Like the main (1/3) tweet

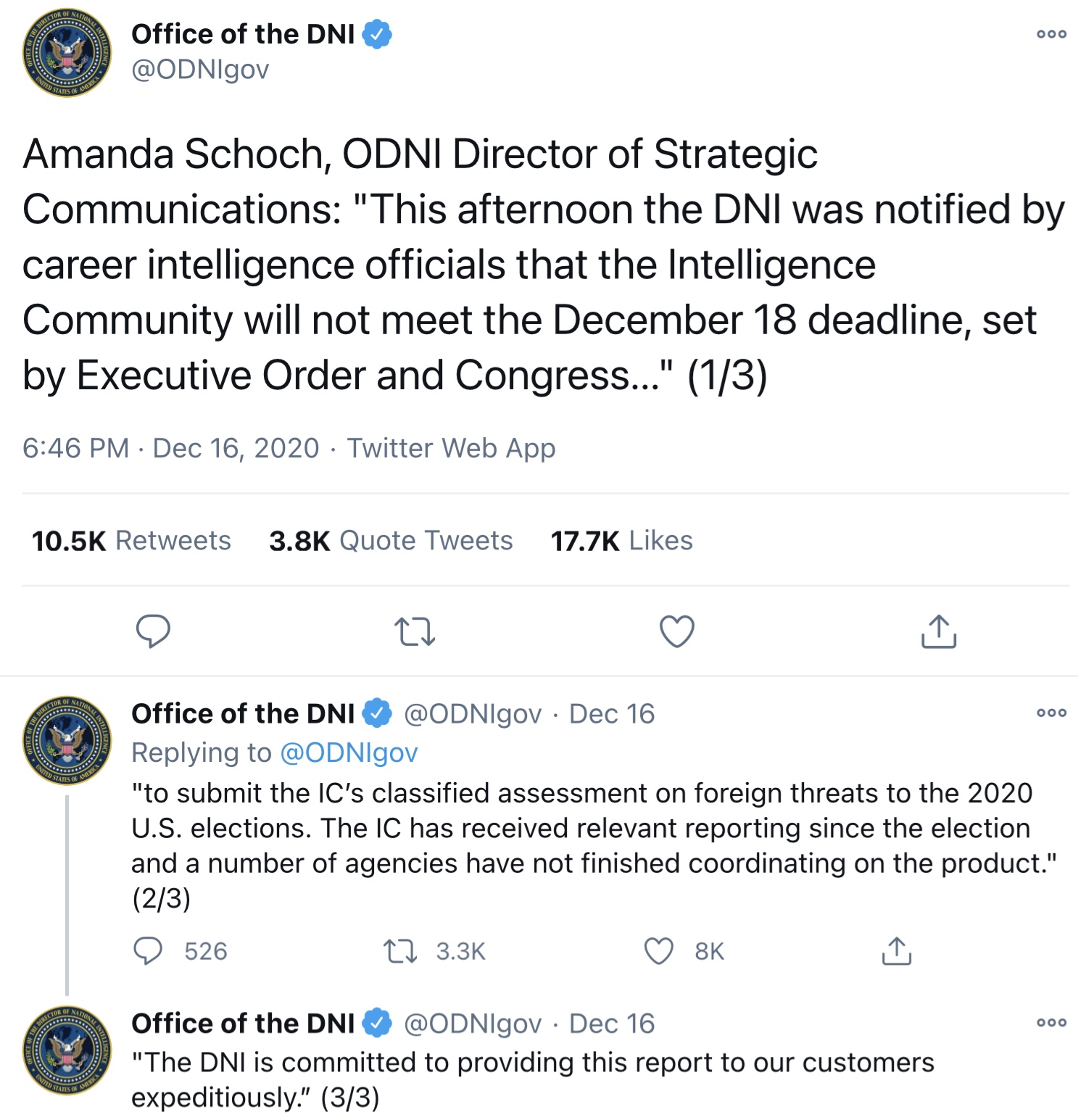pos(677,631)
